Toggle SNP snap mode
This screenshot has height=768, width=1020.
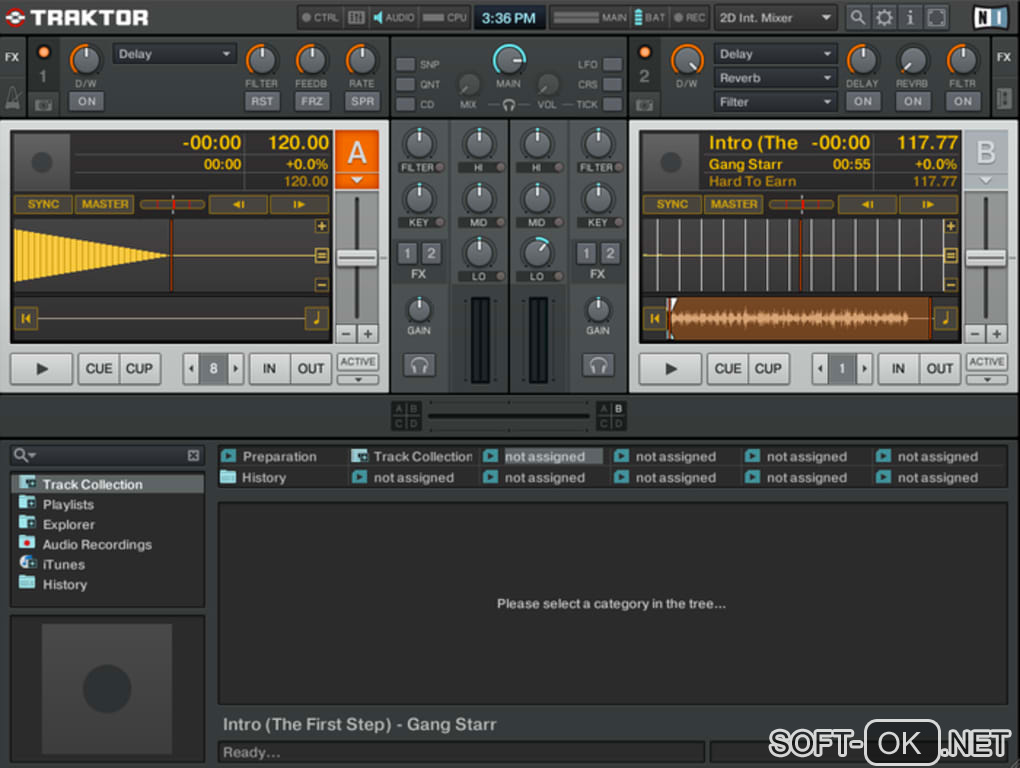click(x=405, y=64)
